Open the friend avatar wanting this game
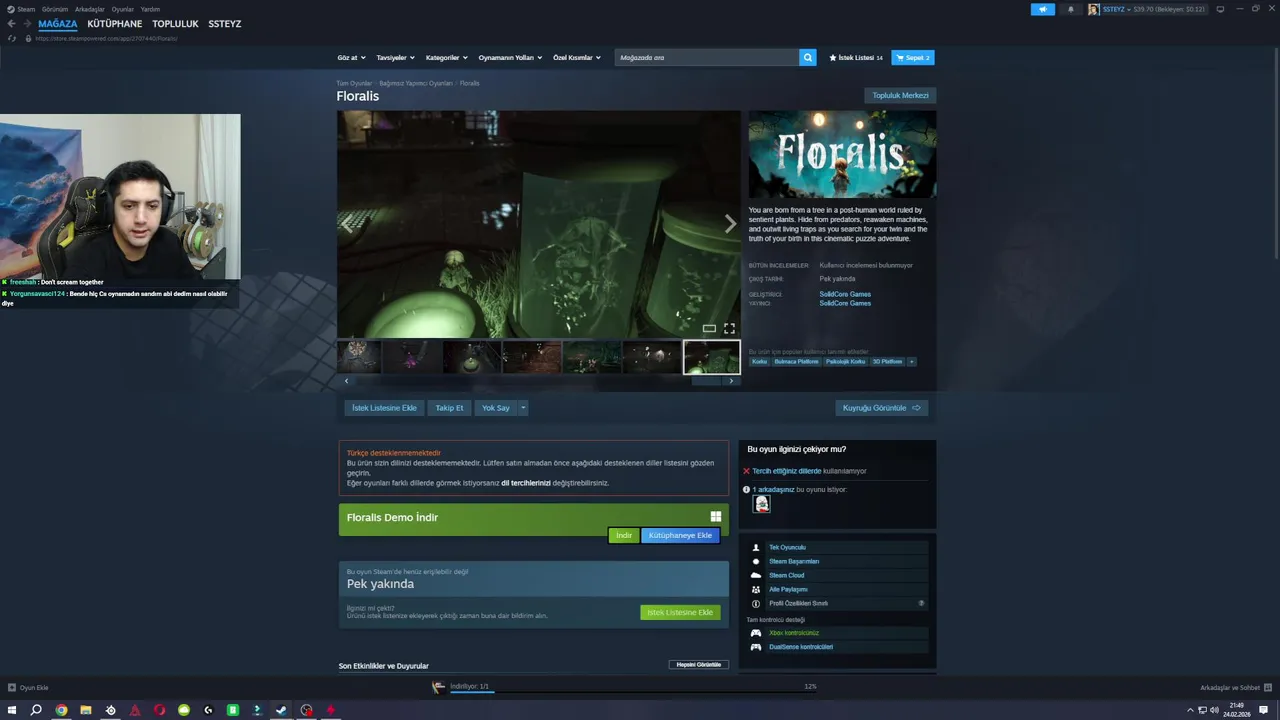The image size is (1280, 720). [x=762, y=504]
